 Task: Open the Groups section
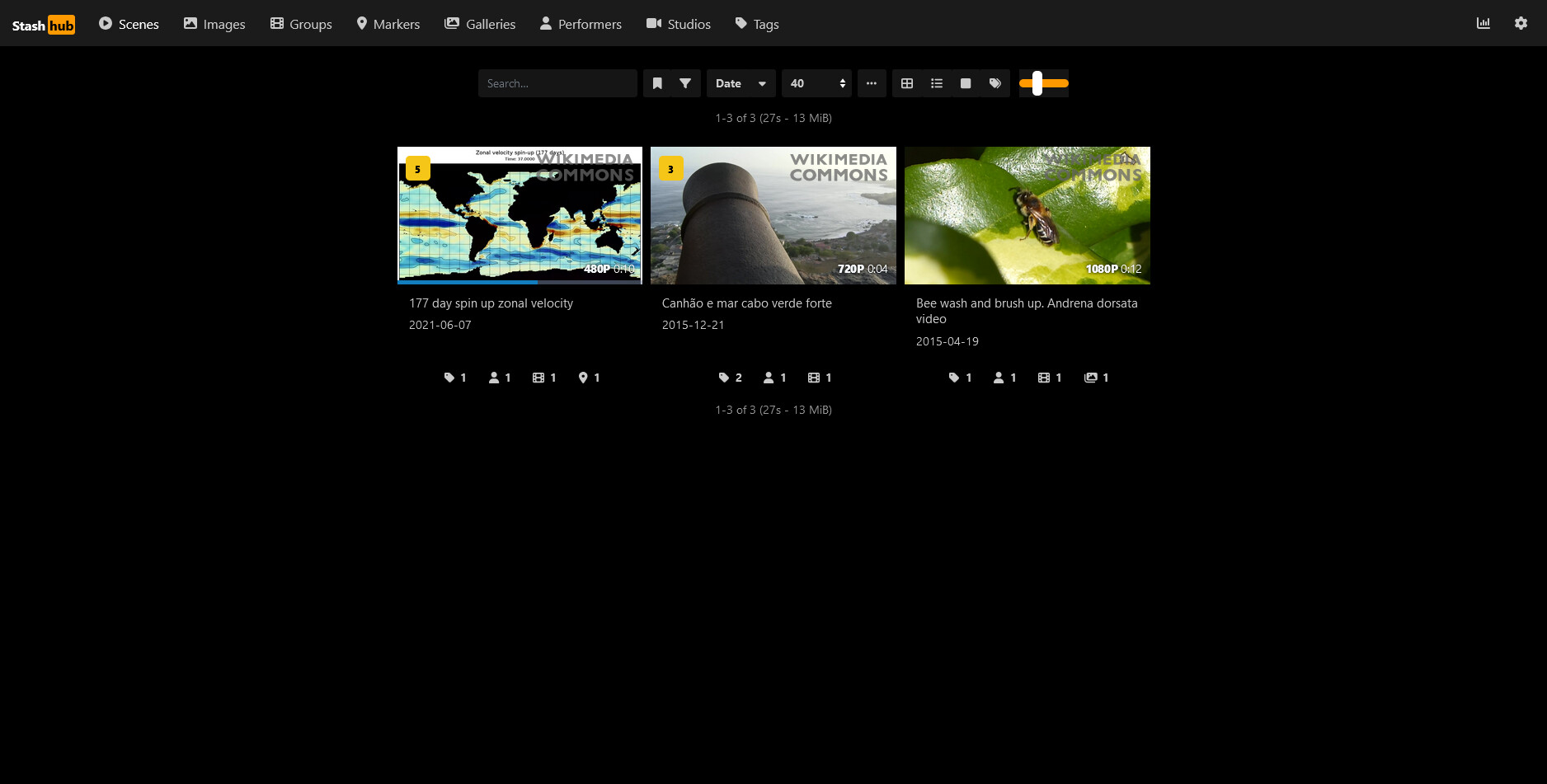[301, 24]
